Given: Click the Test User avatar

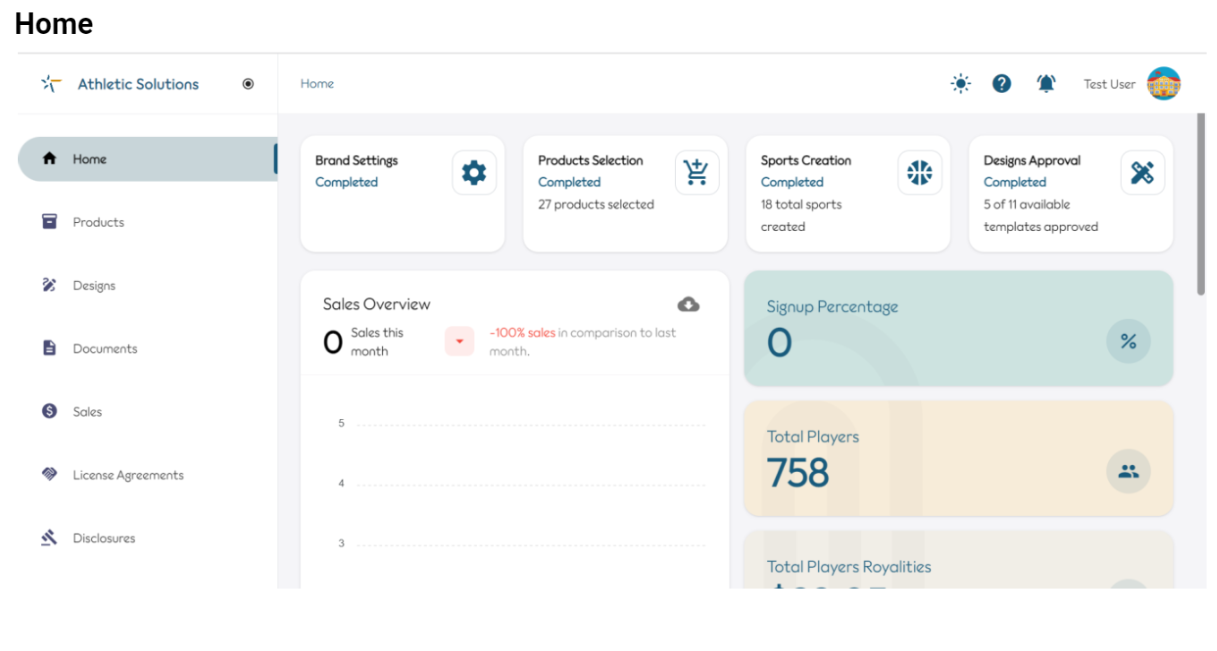Looking at the screenshot, I should 1164,84.
